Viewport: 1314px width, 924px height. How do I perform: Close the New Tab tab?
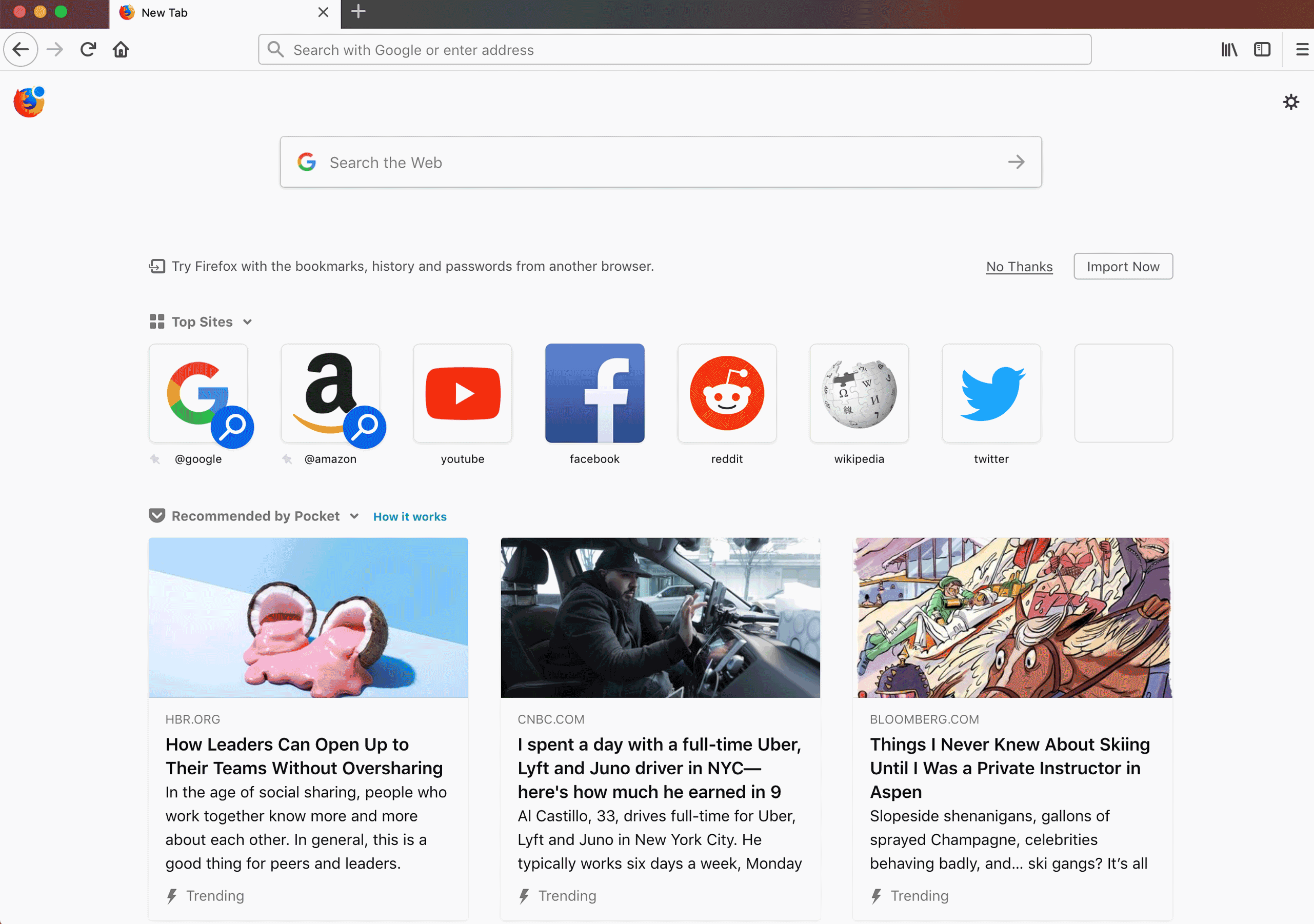tap(323, 13)
